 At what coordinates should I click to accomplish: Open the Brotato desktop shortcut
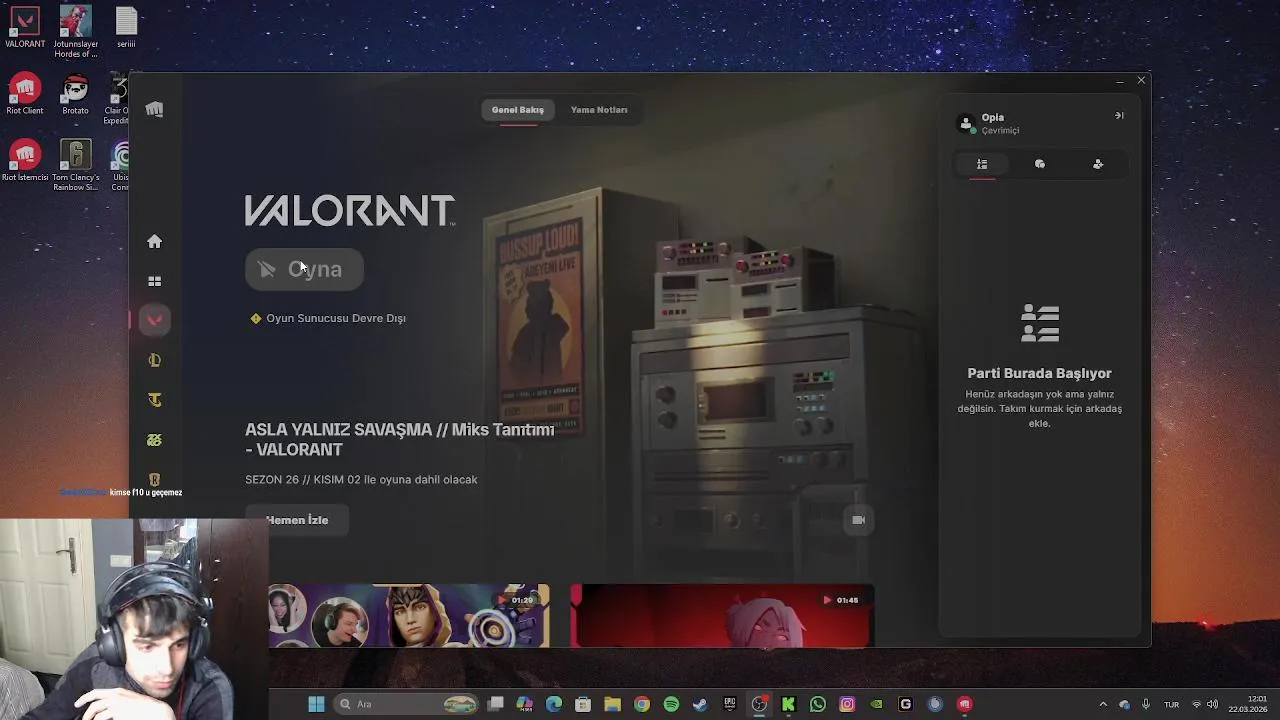pos(76,94)
